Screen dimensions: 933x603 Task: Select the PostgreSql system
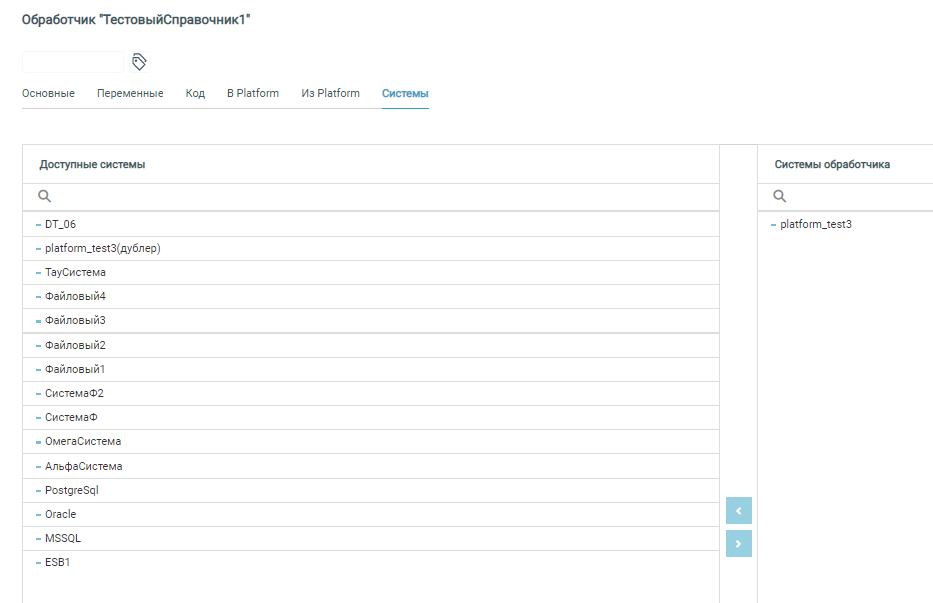coord(72,490)
